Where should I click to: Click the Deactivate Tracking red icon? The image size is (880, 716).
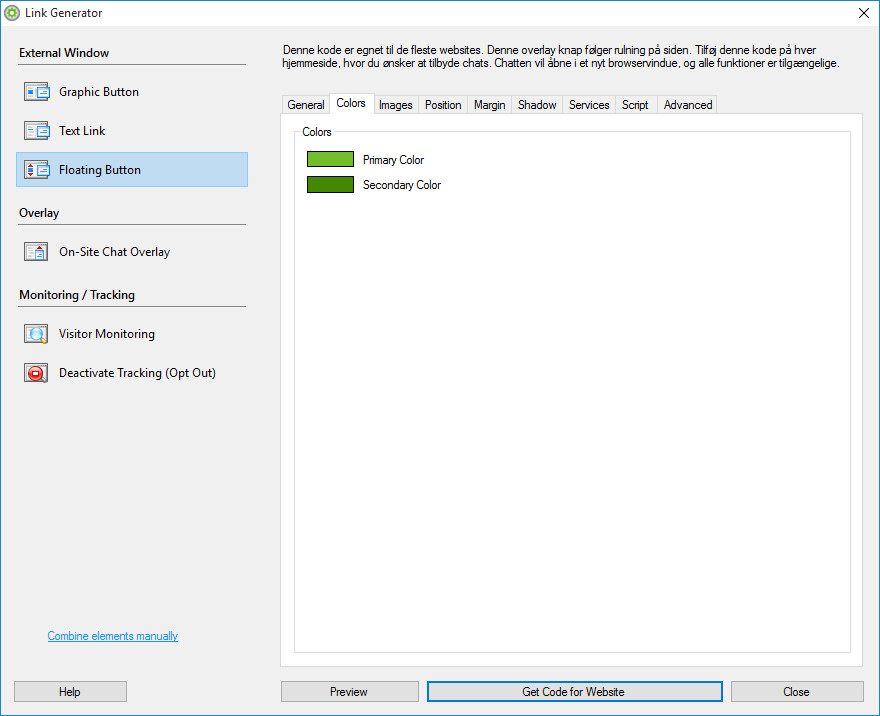coord(36,373)
